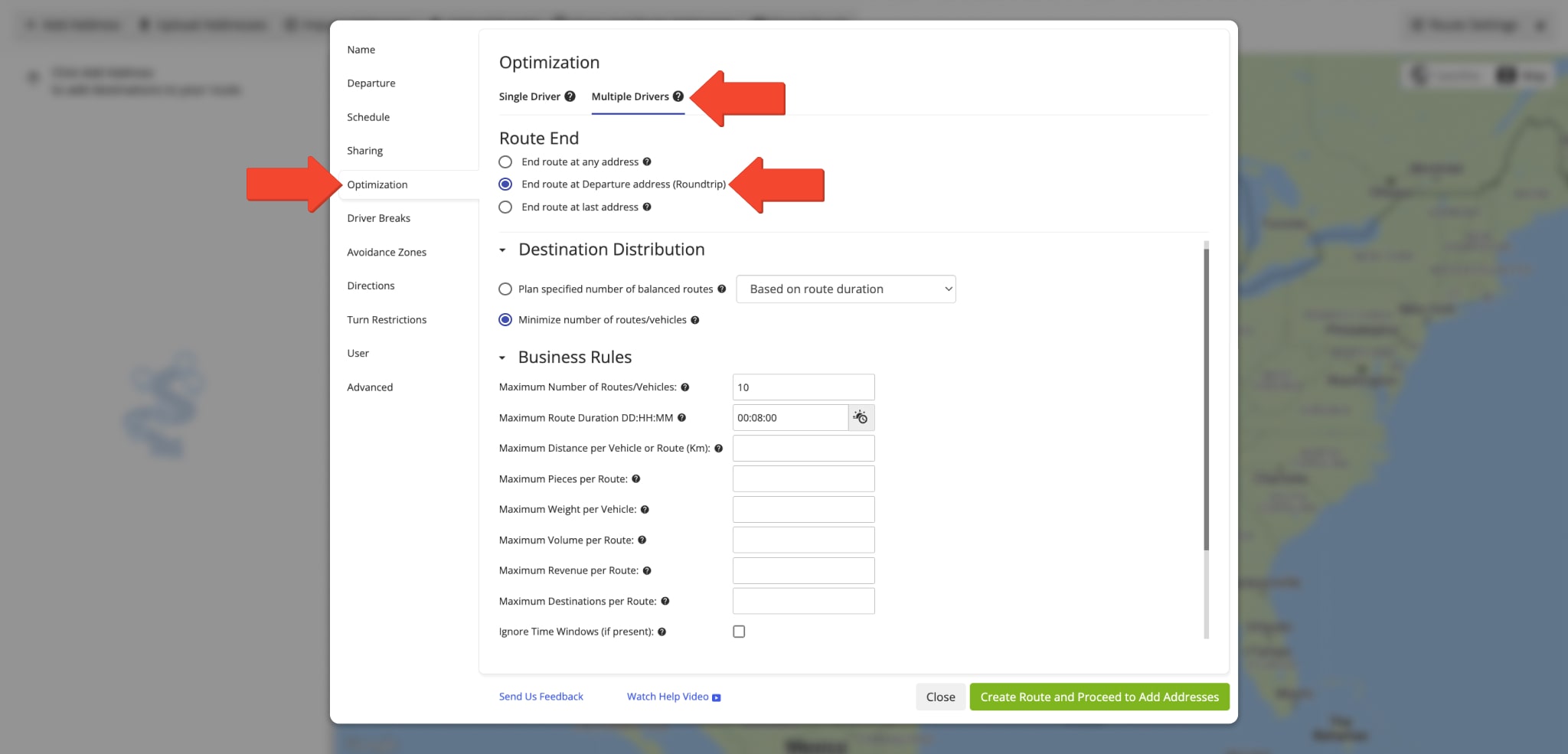Open the Turn Restrictions settings section
Screen dimensions: 1568x754
point(387,319)
